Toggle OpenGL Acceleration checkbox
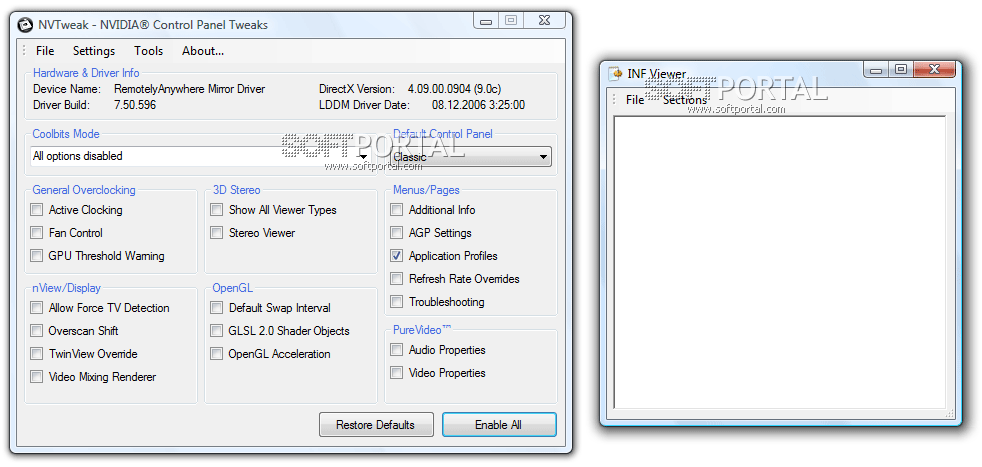Viewport: 982px width, 467px height. (217, 354)
